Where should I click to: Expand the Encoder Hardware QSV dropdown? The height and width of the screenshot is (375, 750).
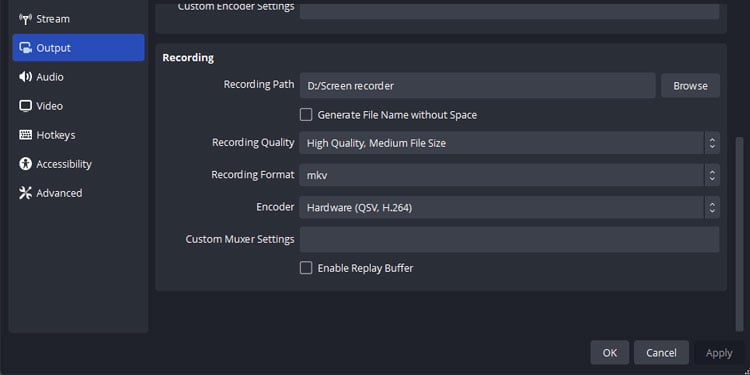[509, 208]
